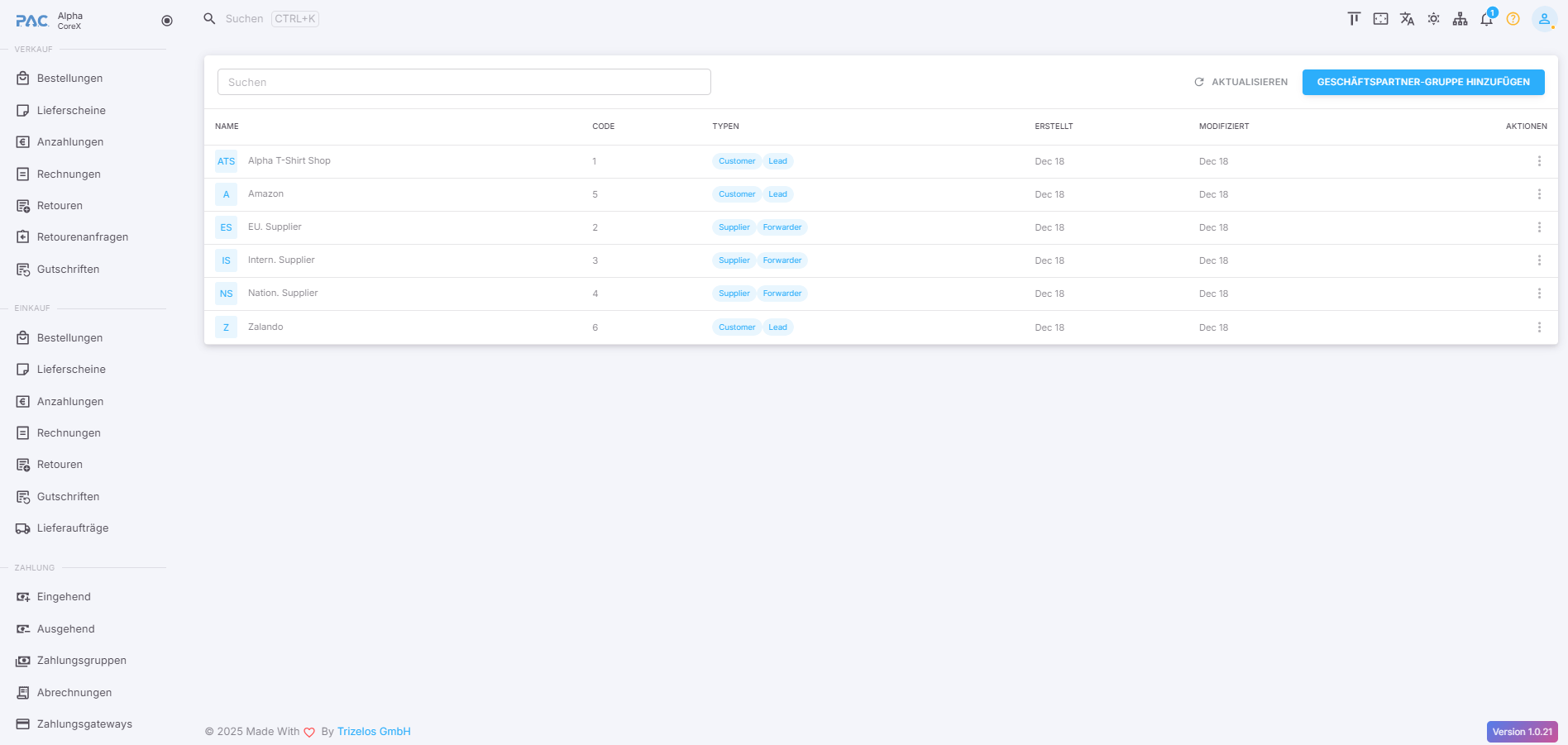Open actions menu for Amazon row
The height and width of the screenshot is (745, 1568).
[x=1538, y=194]
